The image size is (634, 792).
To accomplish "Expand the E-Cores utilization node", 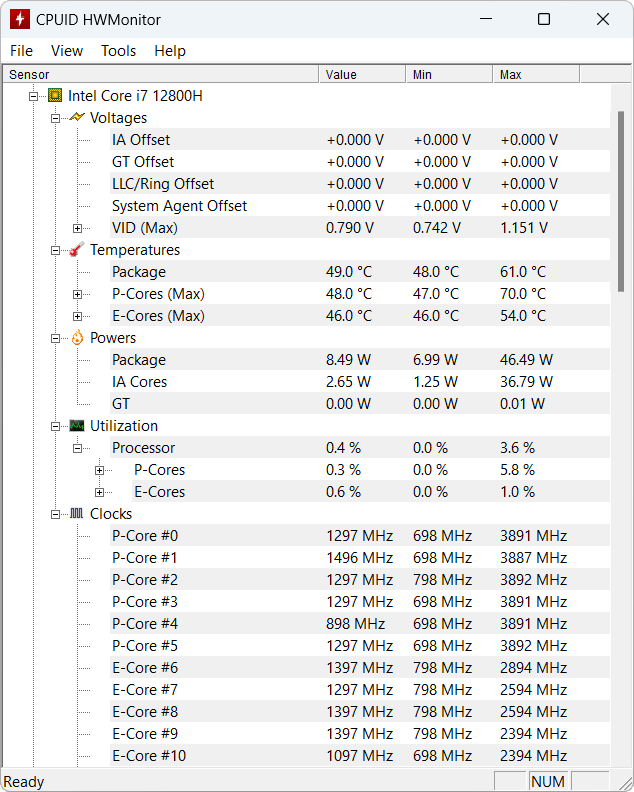I will 100,492.
